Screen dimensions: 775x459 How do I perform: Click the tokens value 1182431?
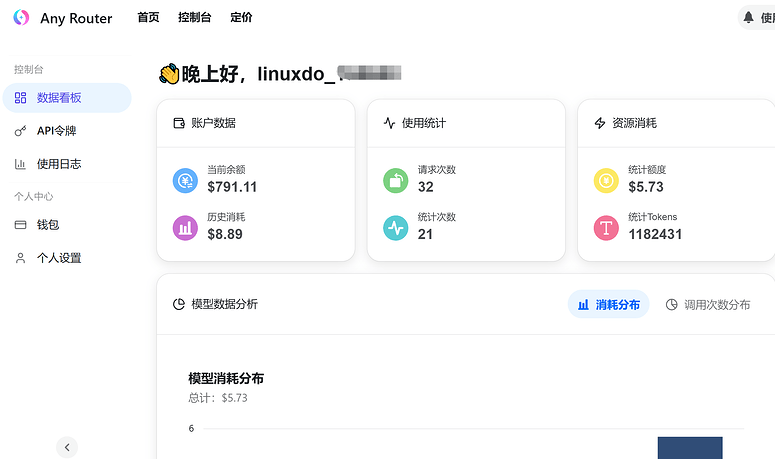655,235
